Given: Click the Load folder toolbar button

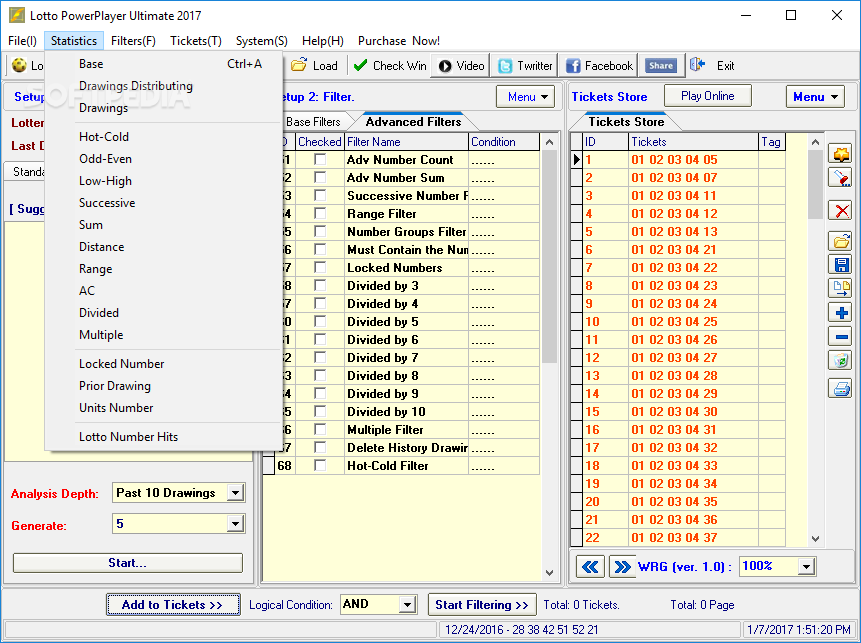Looking at the screenshot, I should pyautogui.click(x=315, y=66).
